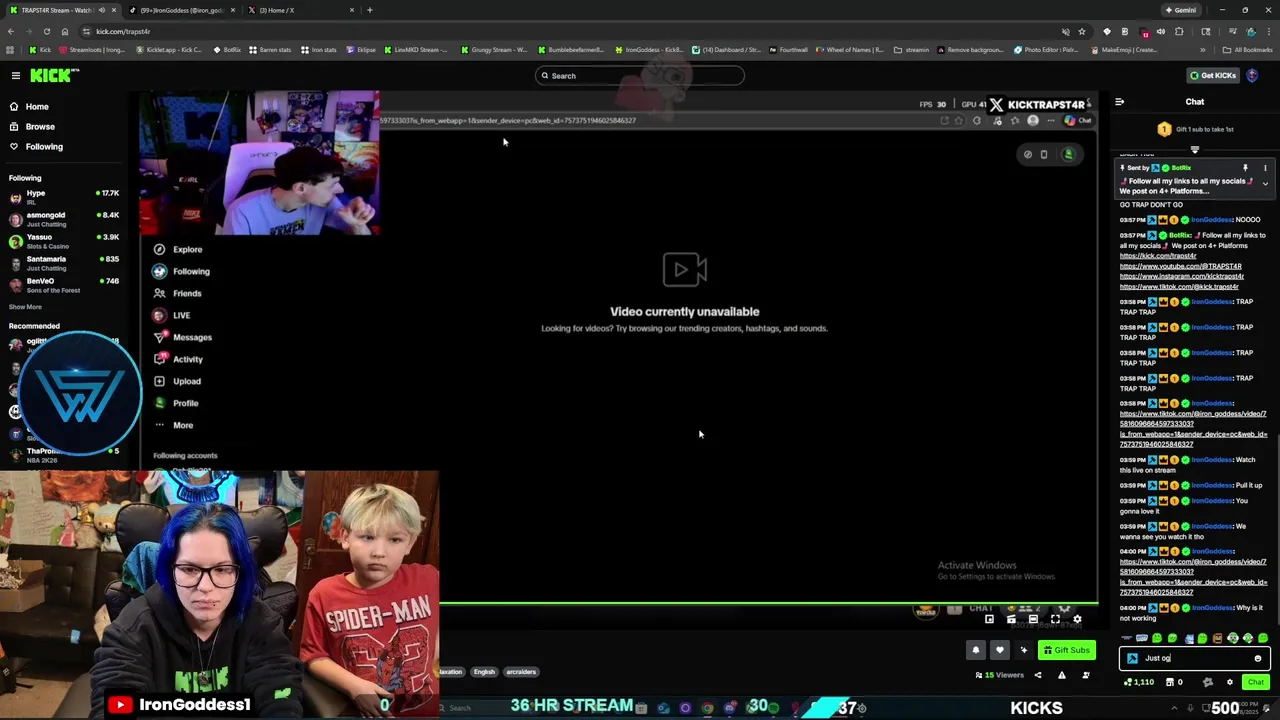Select Explore in the streamed TikTok sidebar

[x=177, y=249]
